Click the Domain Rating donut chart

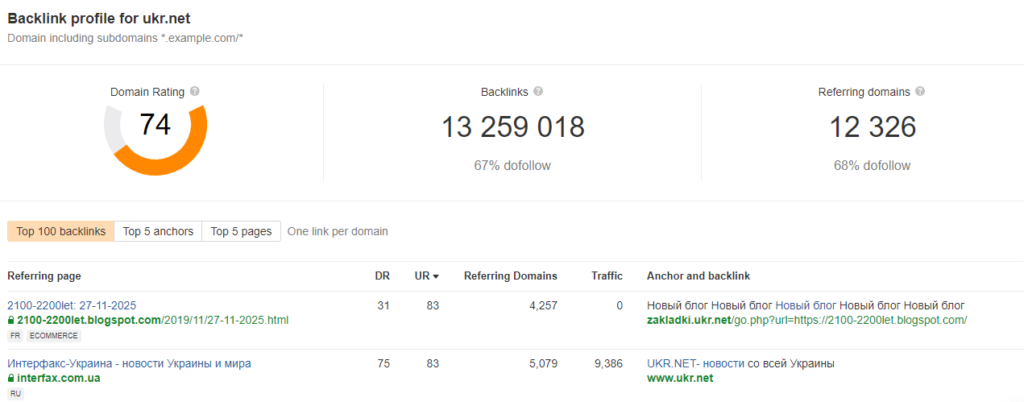point(155,132)
